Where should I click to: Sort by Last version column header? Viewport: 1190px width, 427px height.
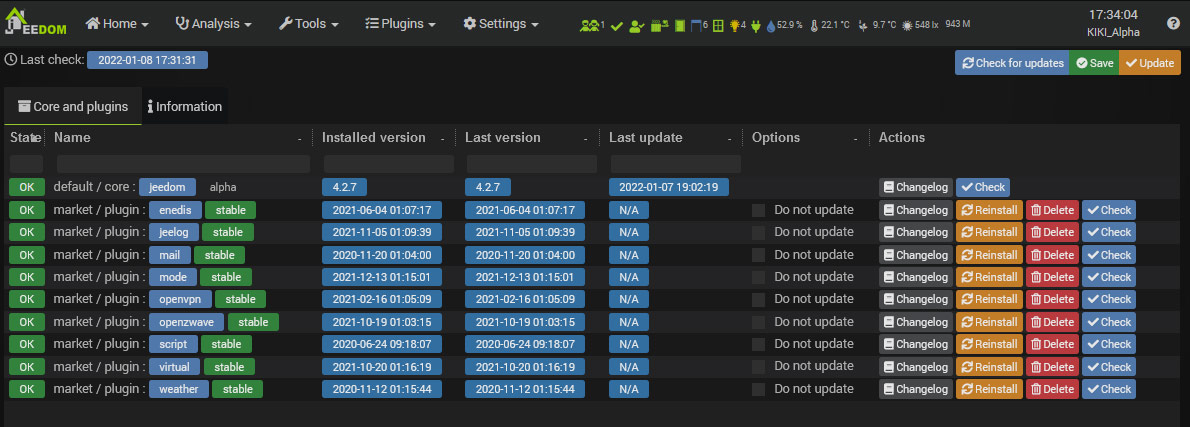pos(502,137)
